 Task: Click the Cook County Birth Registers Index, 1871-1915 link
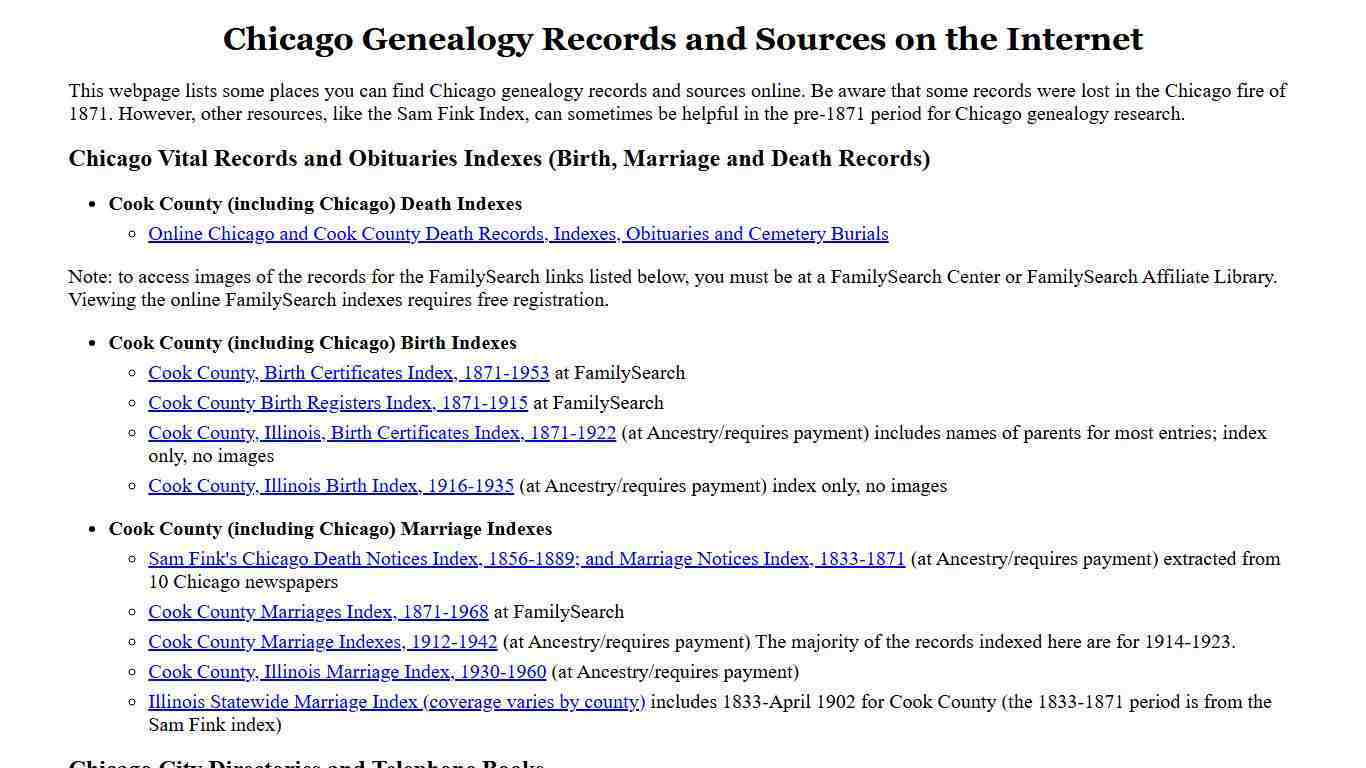coord(338,403)
